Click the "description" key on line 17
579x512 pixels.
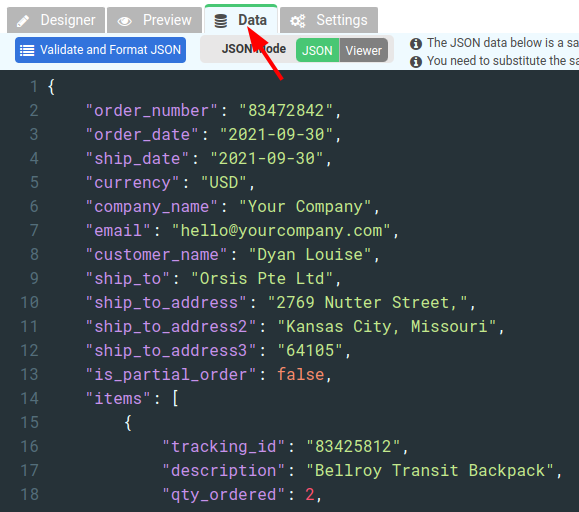click(x=224, y=470)
